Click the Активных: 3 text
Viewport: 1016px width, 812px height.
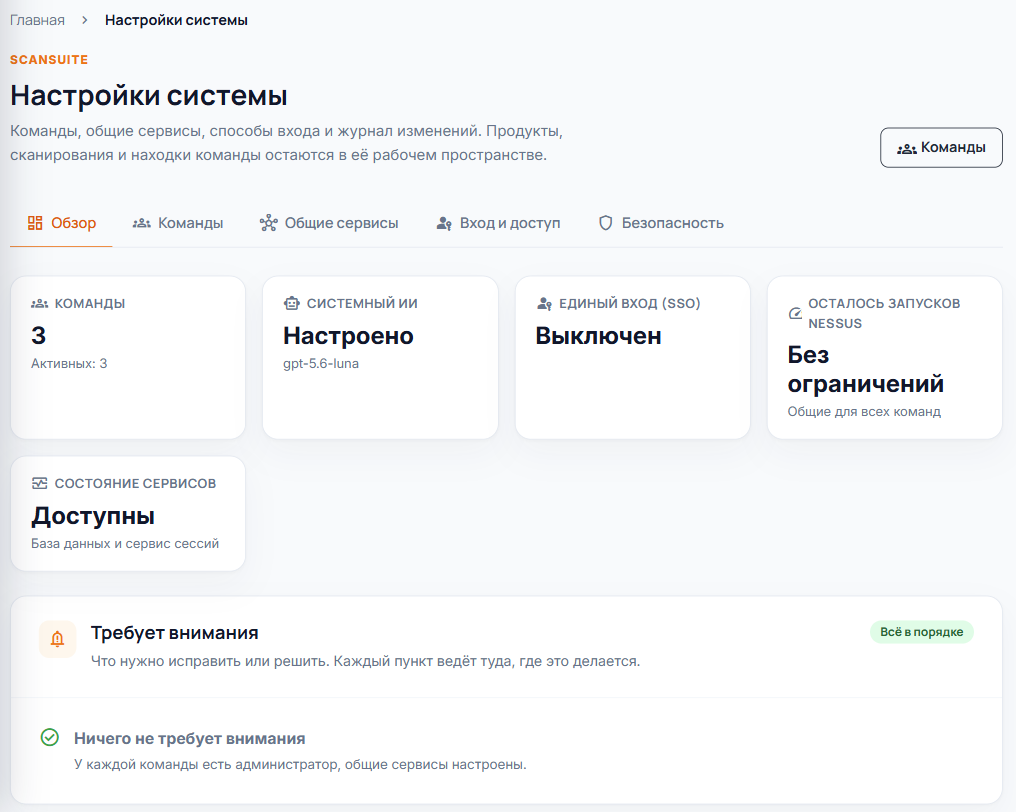coord(69,364)
